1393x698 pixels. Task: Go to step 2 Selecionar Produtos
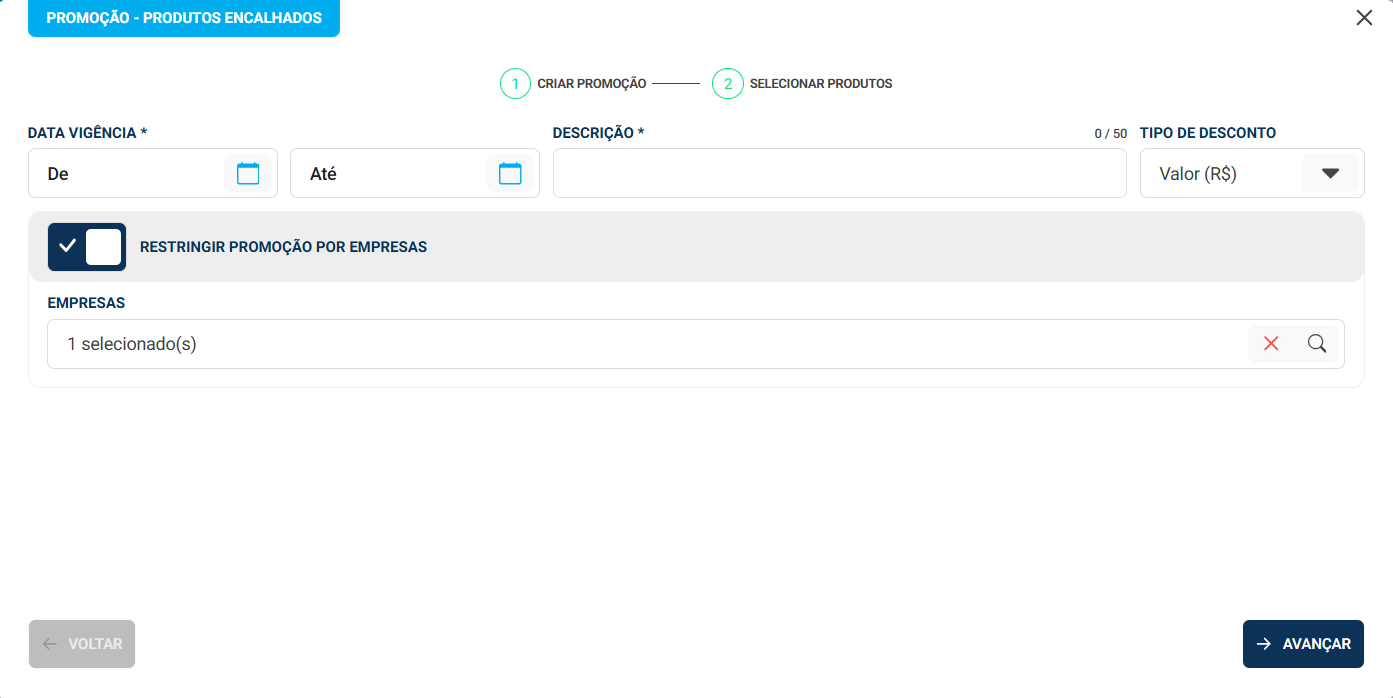tap(802, 84)
